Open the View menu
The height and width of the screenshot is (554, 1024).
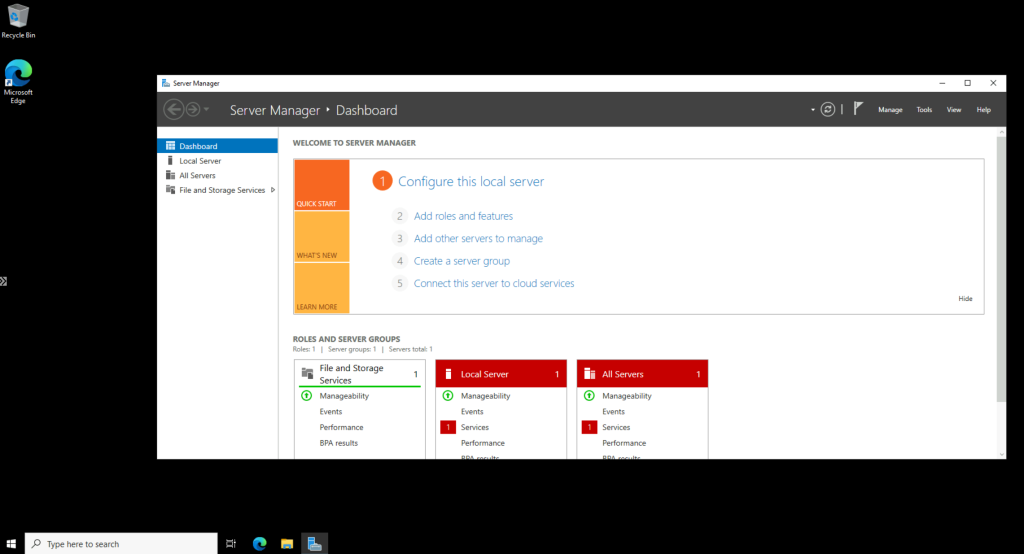point(954,110)
